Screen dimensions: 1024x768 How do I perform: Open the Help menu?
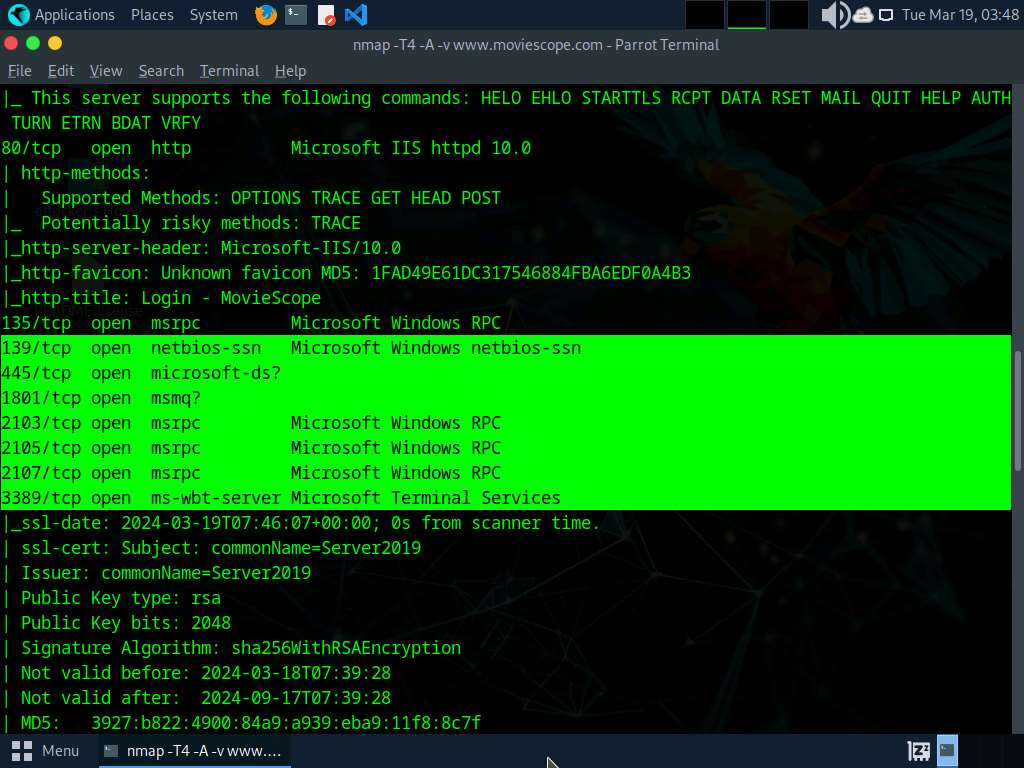pos(290,71)
